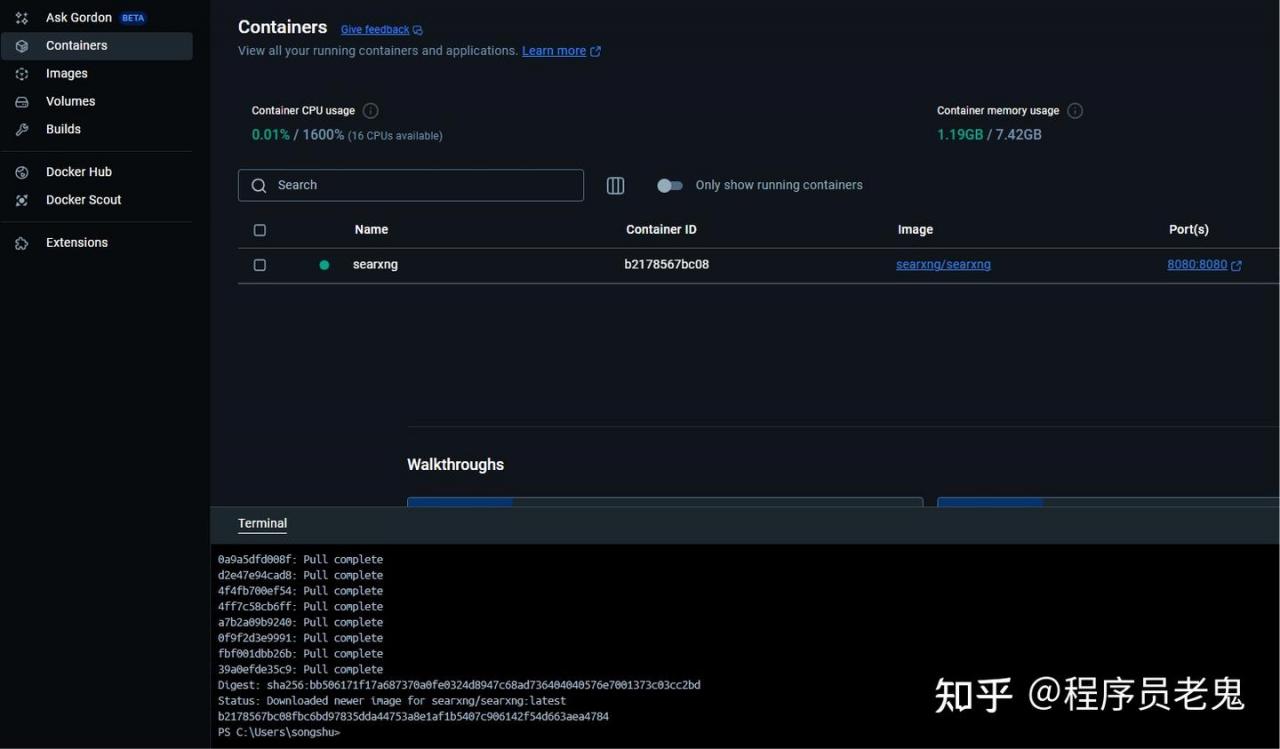This screenshot has height=749, width=1280.
Task: Click the Walkthroughs heading
Action: 455,465
